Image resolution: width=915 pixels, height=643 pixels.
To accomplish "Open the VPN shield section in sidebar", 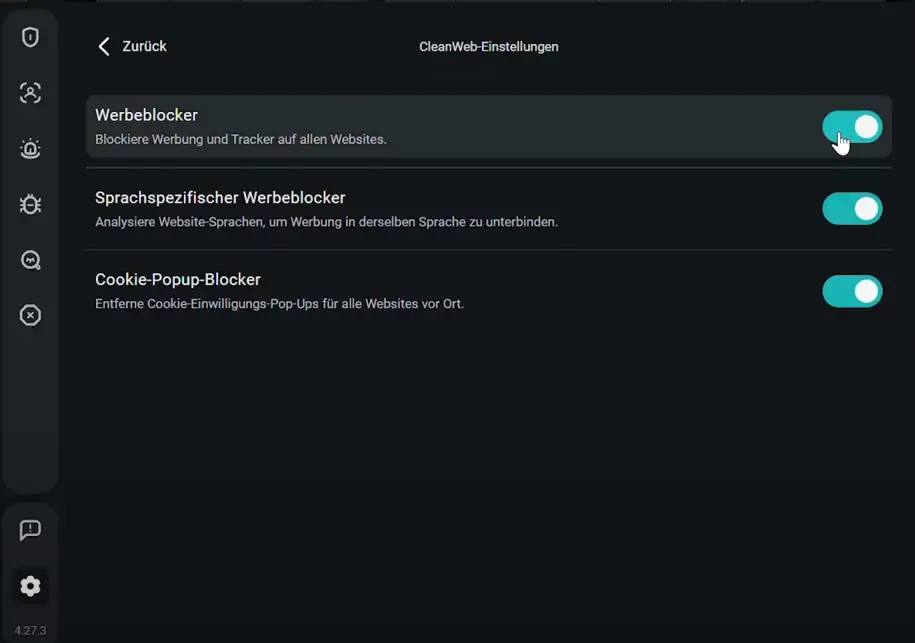I will (x=30, y=37).
